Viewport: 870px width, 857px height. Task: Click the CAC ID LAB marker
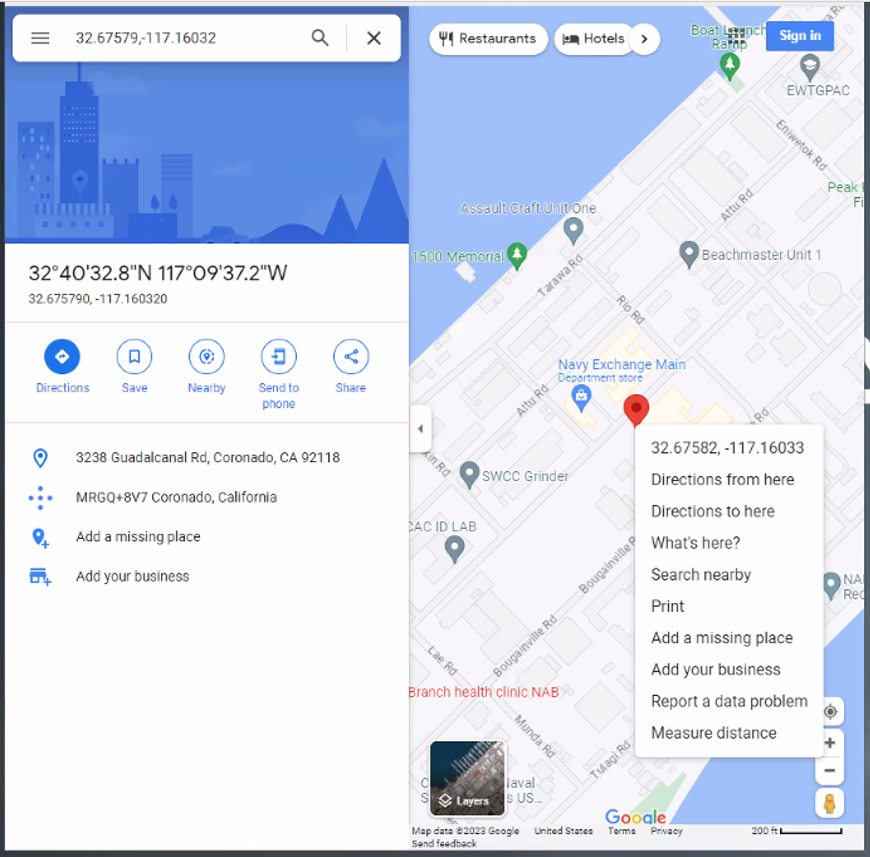pos(454,549)
